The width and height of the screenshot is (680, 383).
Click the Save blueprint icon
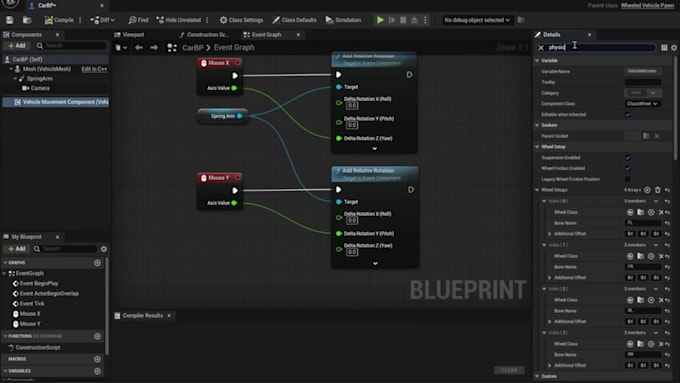(10, 20)
